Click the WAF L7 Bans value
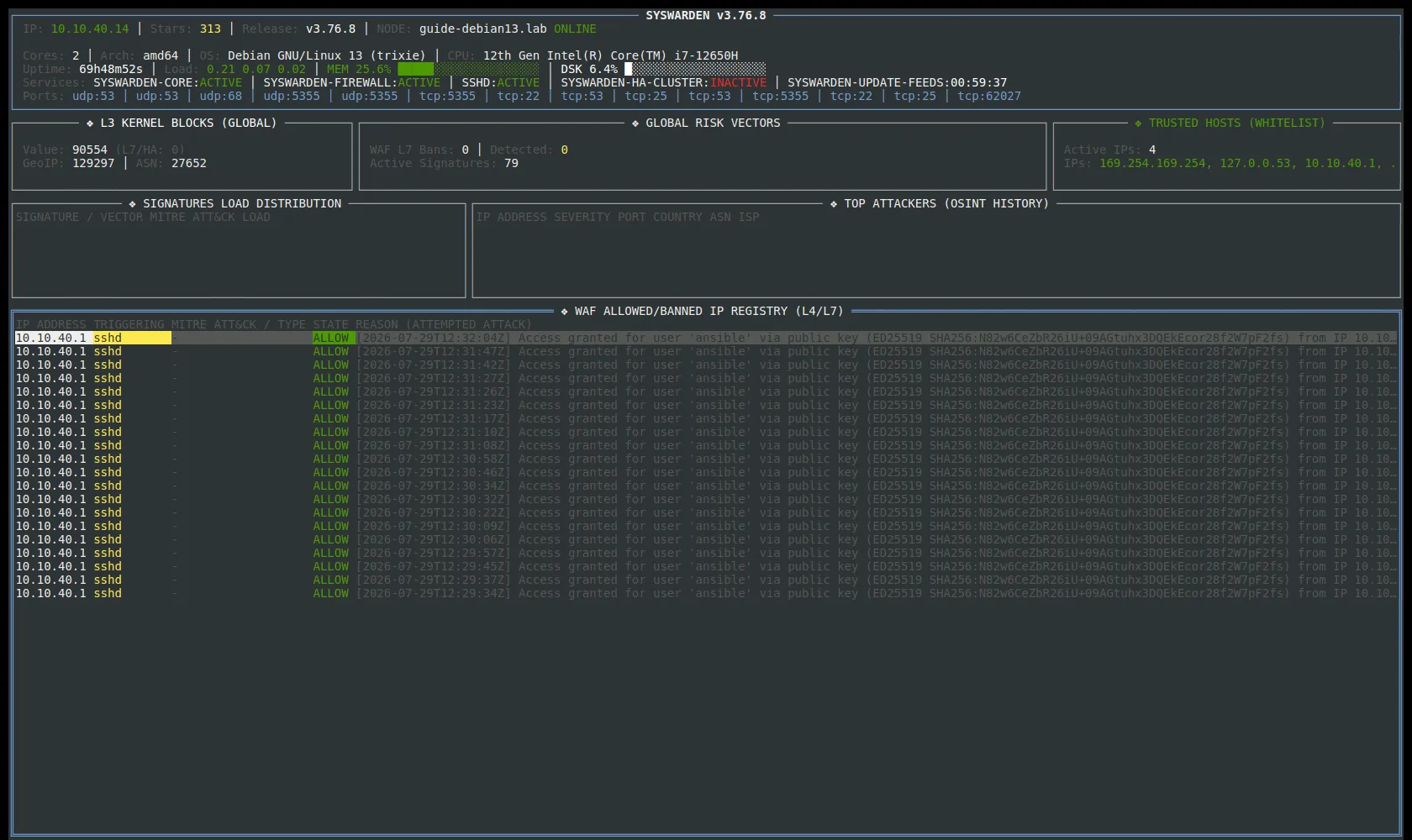 [x=465, y=150]
